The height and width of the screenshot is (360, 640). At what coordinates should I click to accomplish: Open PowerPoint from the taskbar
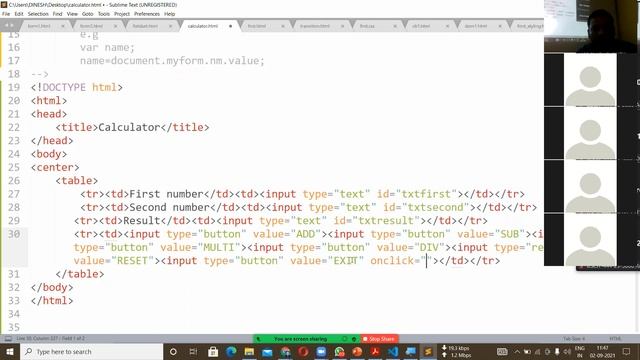357,351
